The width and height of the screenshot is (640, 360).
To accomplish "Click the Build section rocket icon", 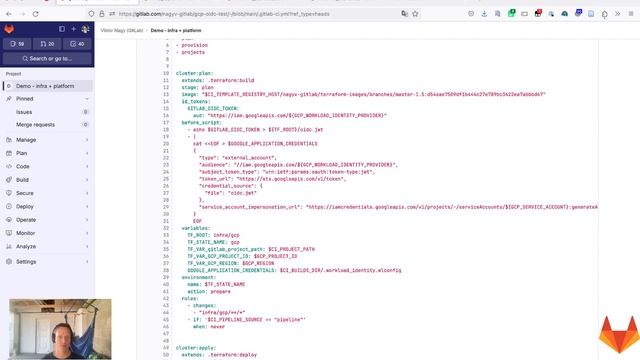I will click(x=9, y=180).
